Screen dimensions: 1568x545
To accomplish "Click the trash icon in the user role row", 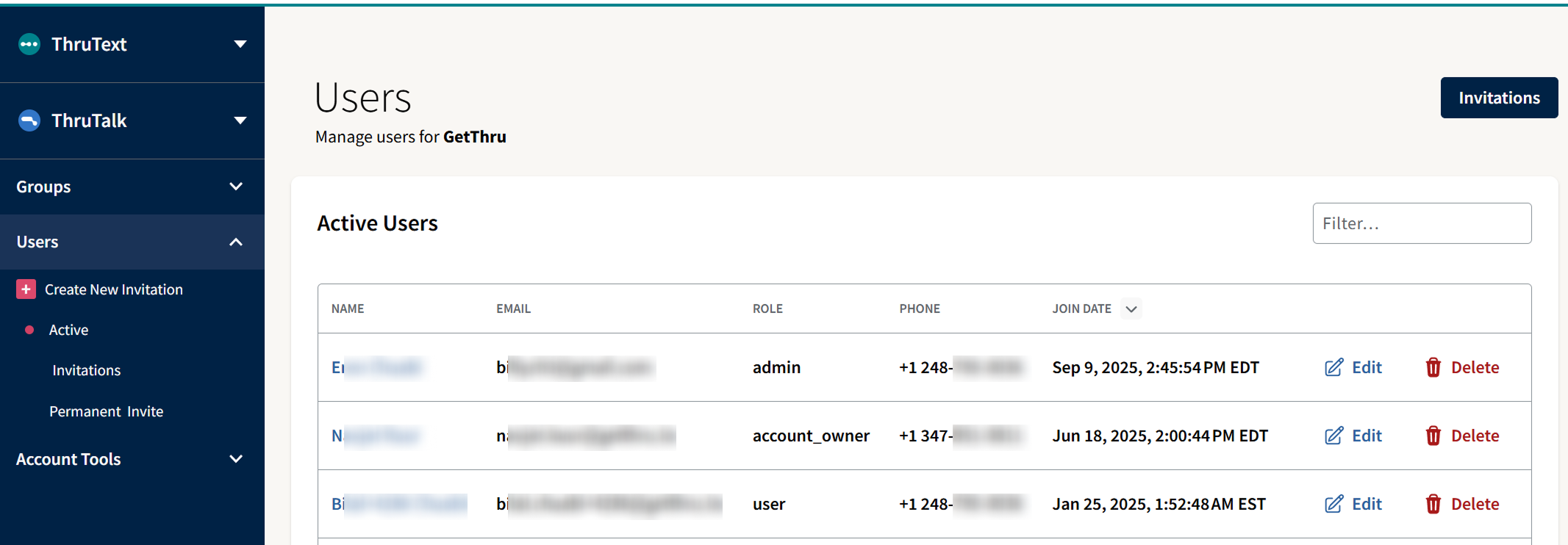I will click(x=1433, y=504).
